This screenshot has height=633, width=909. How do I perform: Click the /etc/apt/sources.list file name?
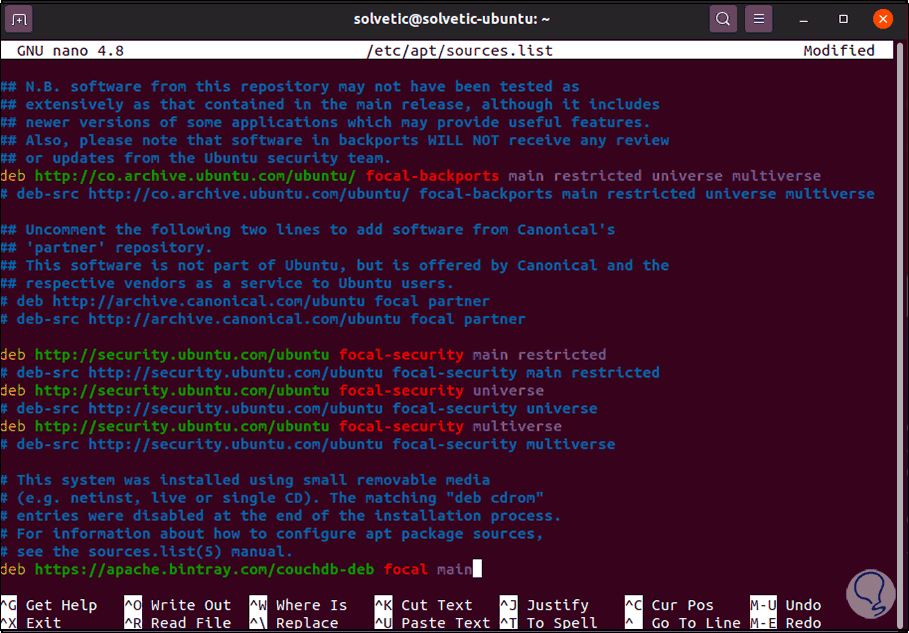[460, 51]
